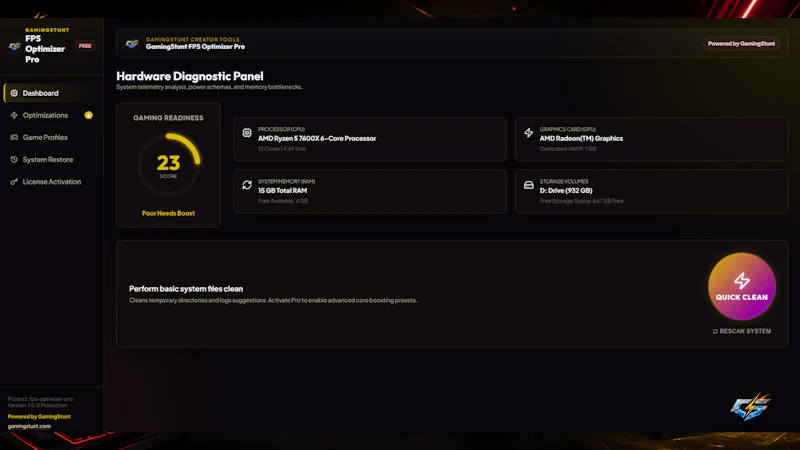The width and height of the screenshot is (800, 450).
Task: Click the Game Profiles controller icon
Action: click(14, 137)
